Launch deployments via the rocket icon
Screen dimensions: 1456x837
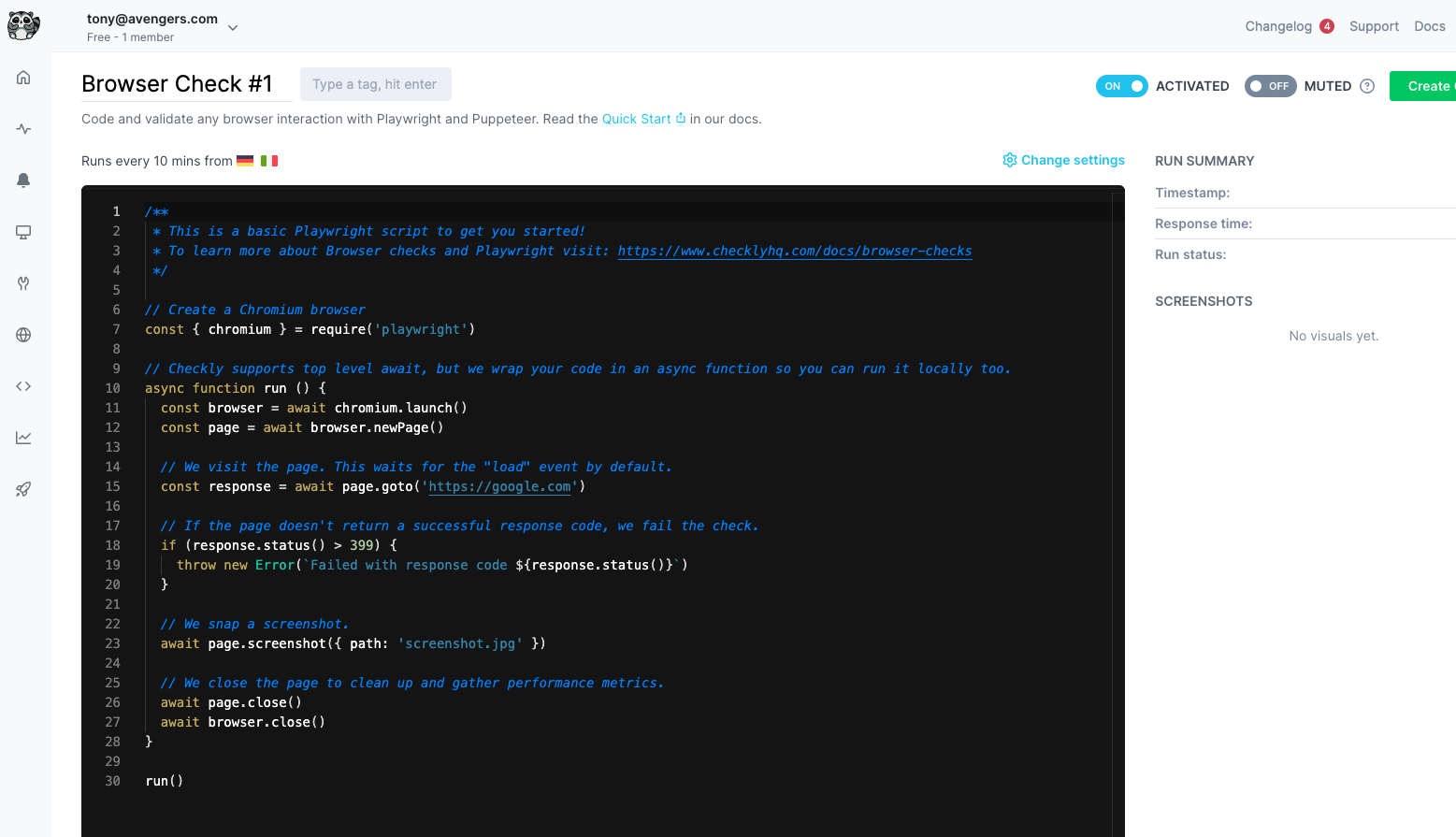pos(22,488)
